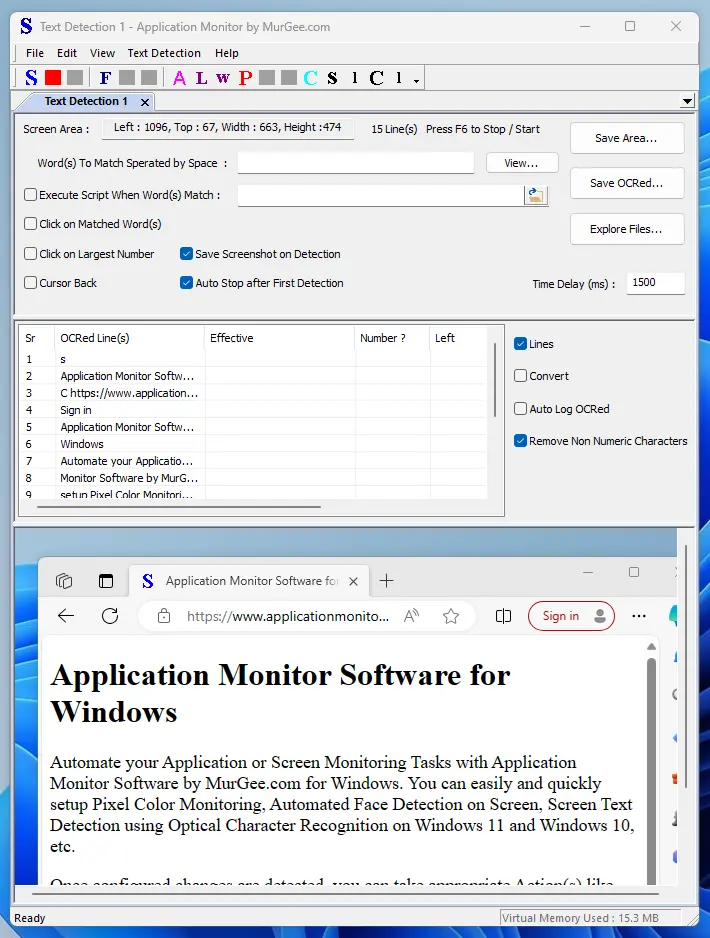Expand the toolbar overflow arrow
710x938 pixels.
416,80
